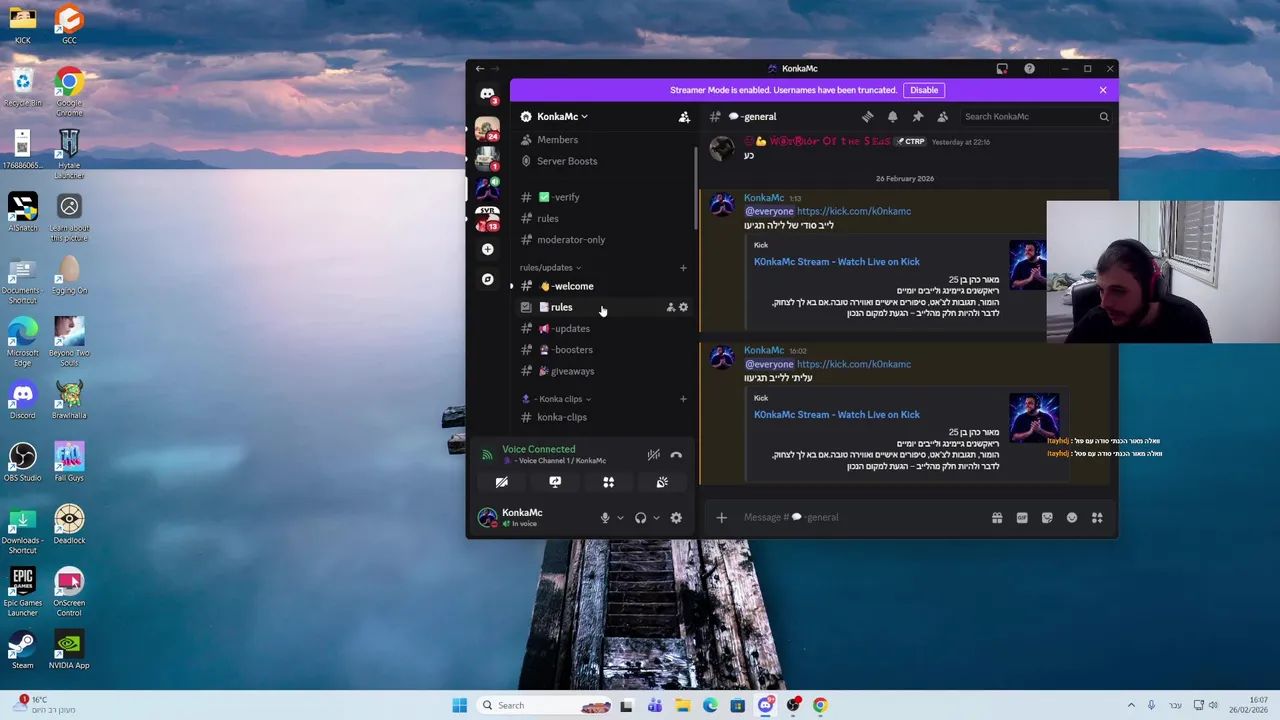Open input device options arrow beside microphone

[x=620, y=518]
